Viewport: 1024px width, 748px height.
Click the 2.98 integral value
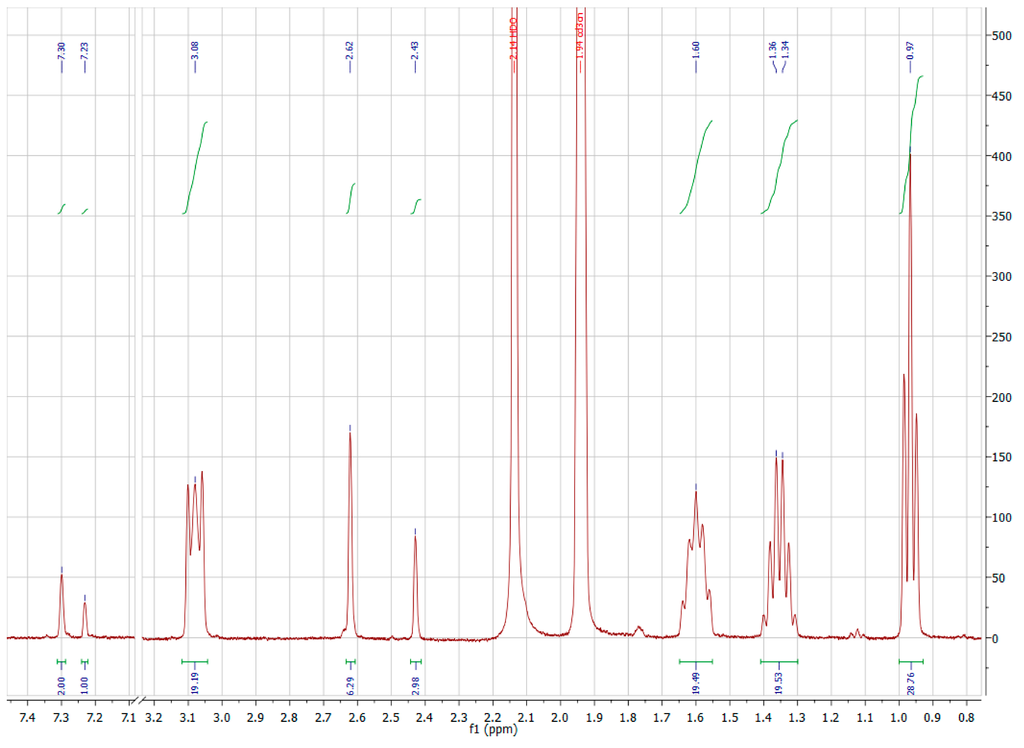click(416, 683)
